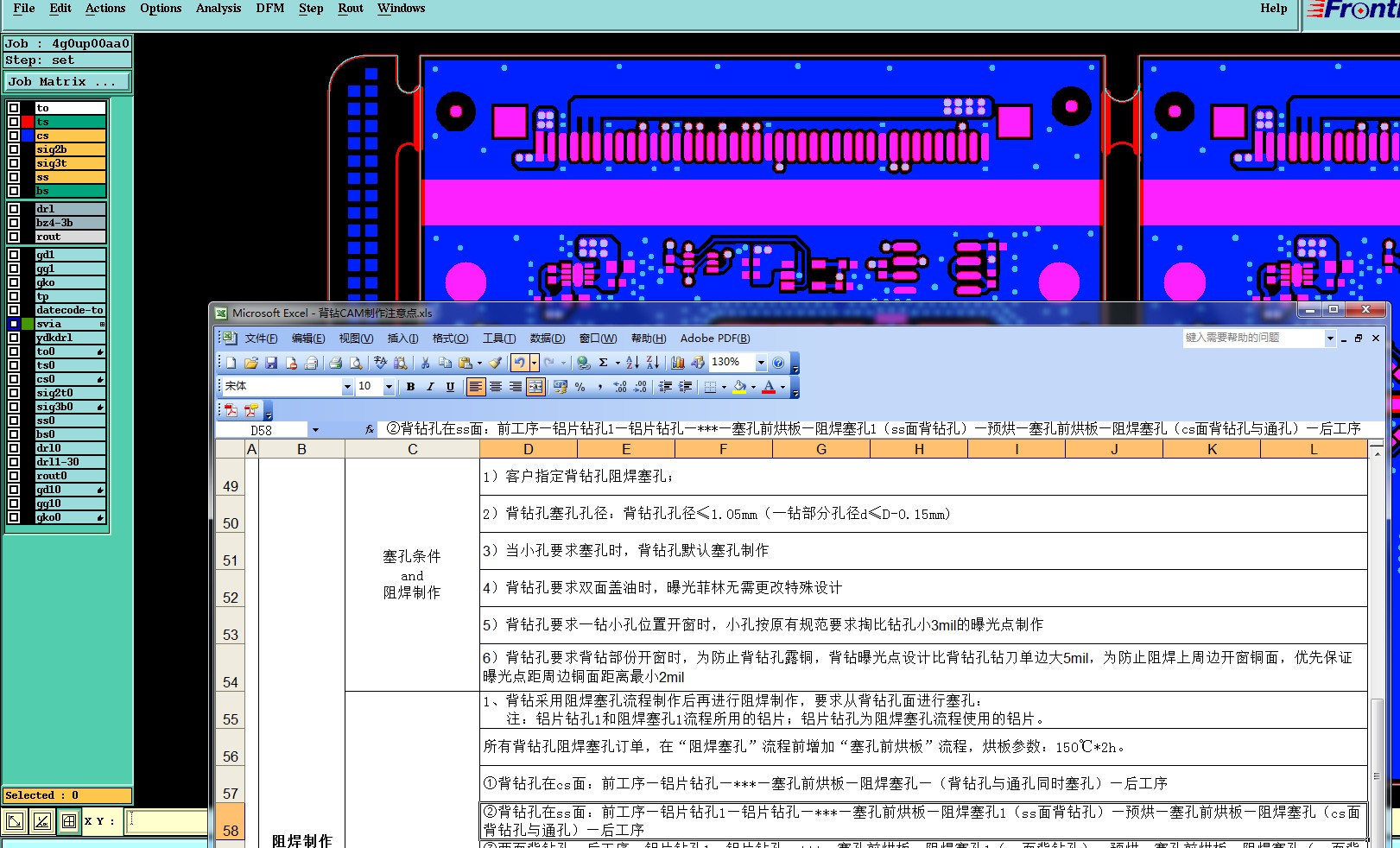Click the green color swatch of layer svia
This screenshot has height=848, width=1400.
point(28,324)
